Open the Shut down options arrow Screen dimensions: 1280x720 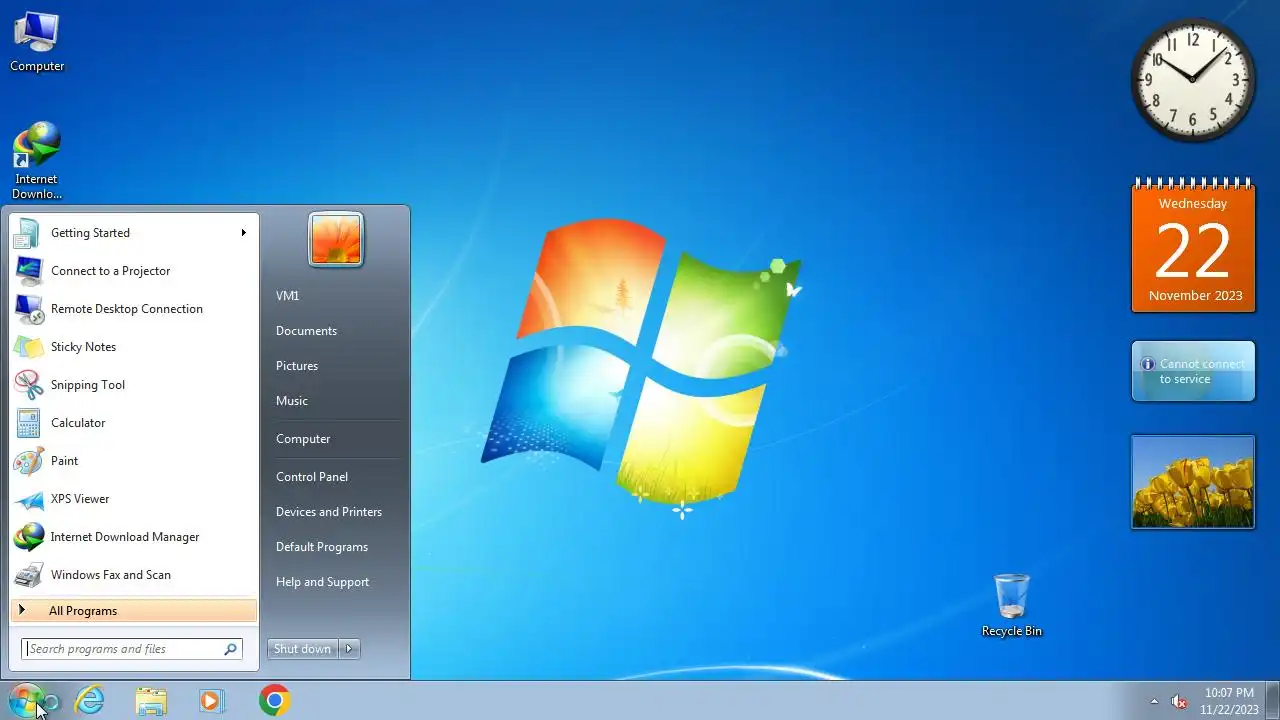pyautogui.click(x=349, y=649)
